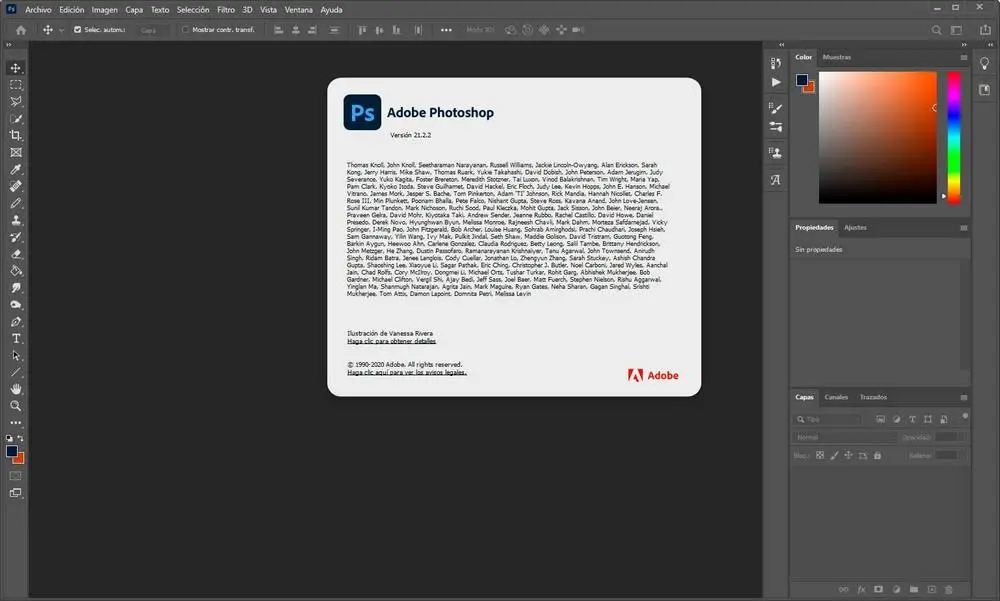Select the Type tool

[x=16, y=338]
